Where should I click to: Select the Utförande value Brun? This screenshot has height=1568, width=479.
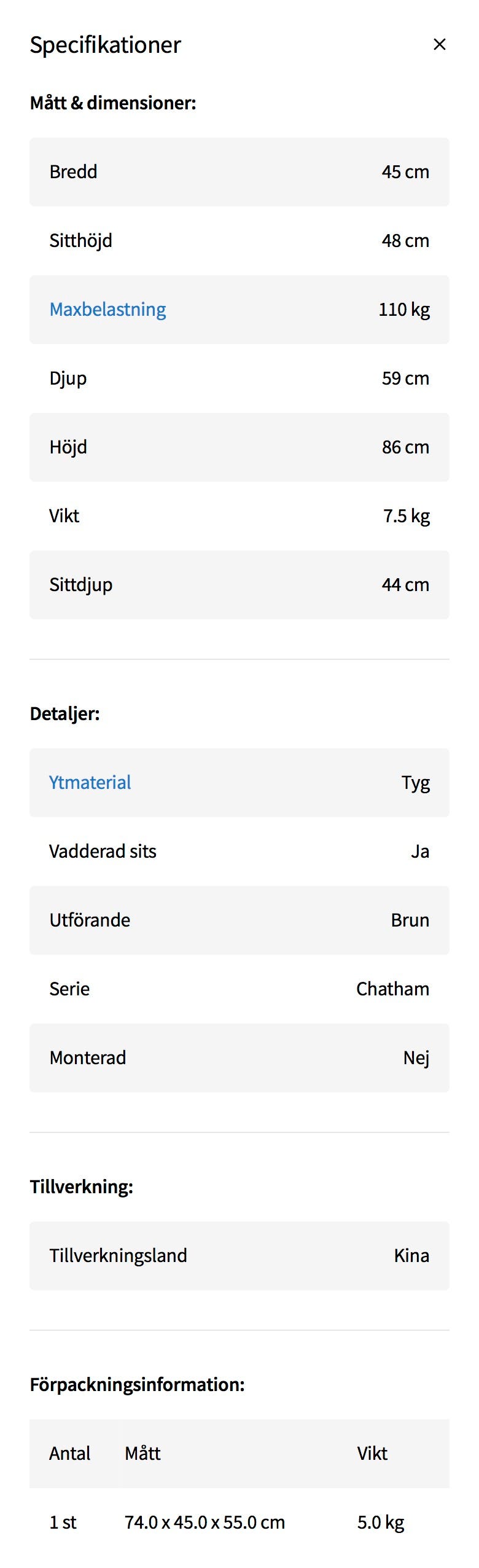coord(410,920)
